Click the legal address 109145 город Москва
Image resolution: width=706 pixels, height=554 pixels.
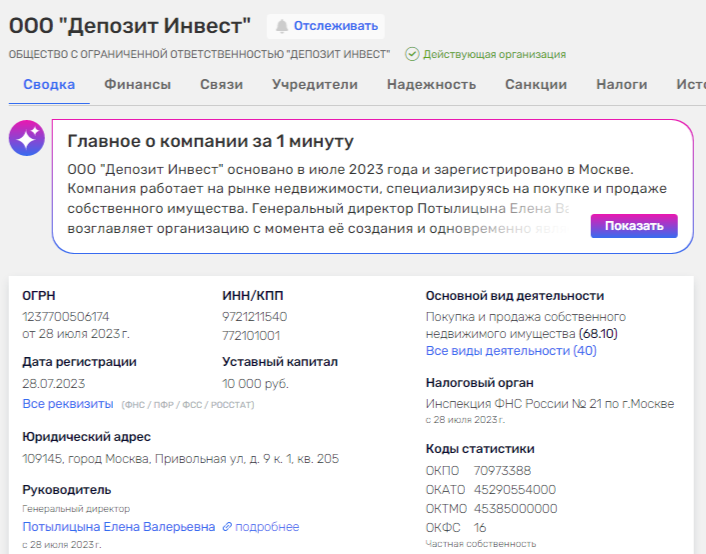(181, 459)
